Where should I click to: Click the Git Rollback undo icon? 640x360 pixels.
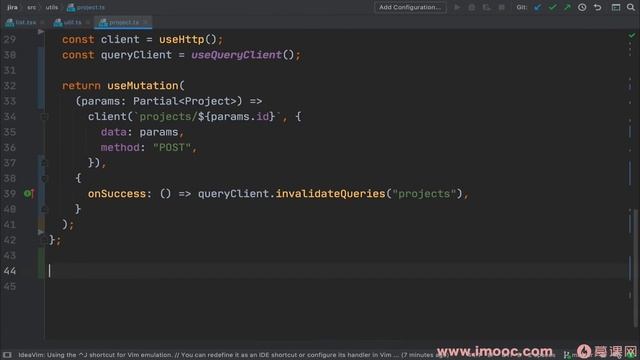tap(598, 7)
